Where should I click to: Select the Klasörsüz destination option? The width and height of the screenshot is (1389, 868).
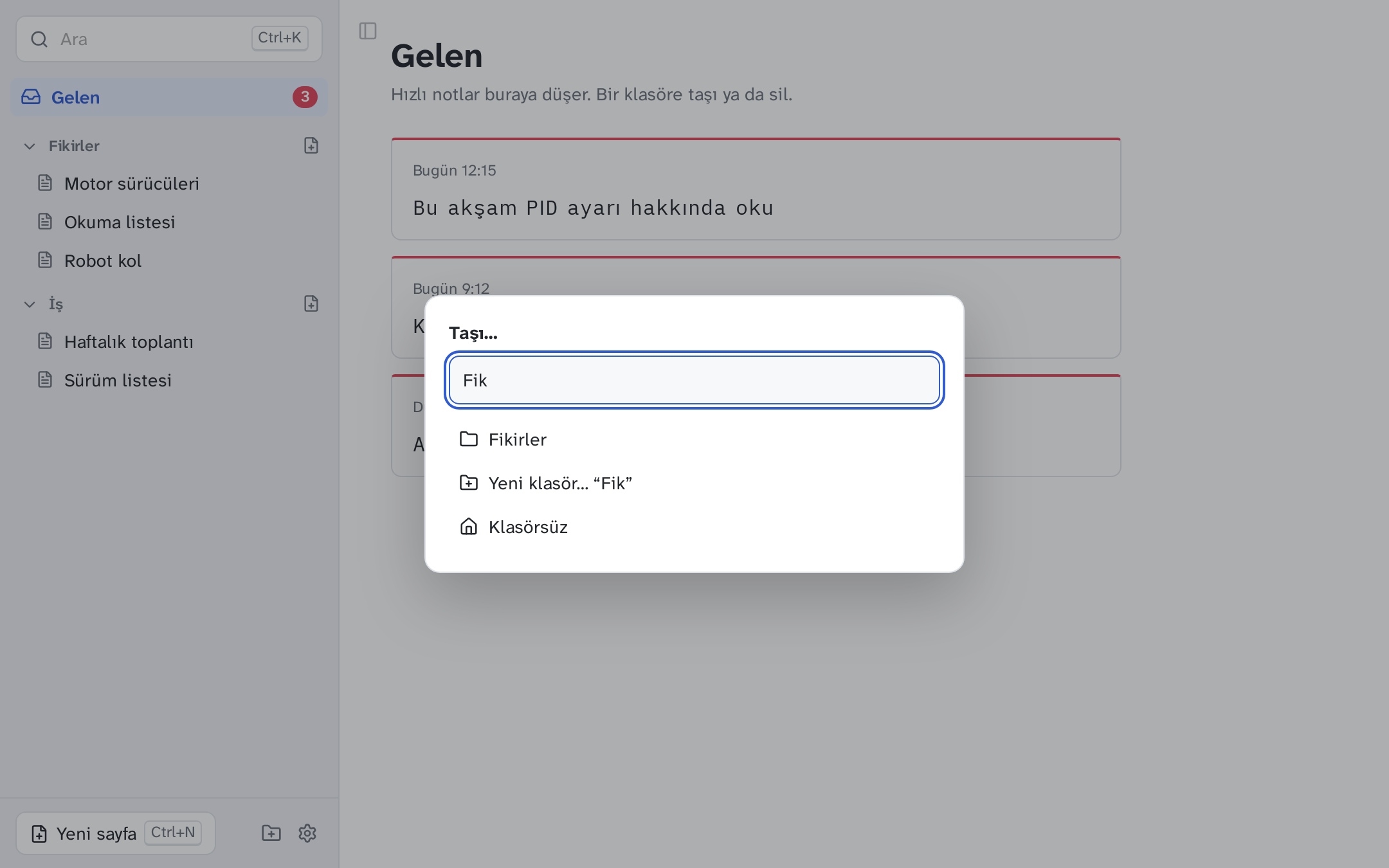(x=694, y=527)
